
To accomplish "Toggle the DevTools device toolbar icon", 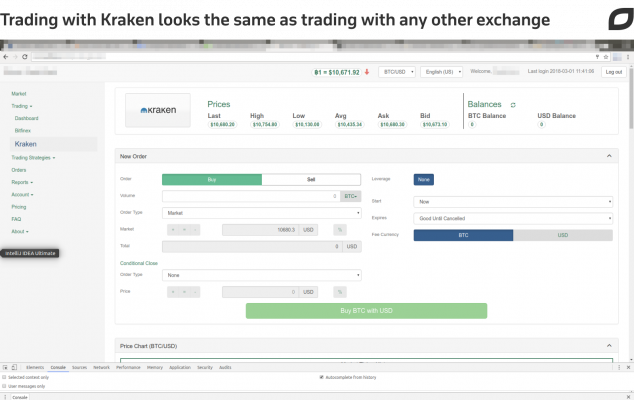I will click(x=14, y=367).
